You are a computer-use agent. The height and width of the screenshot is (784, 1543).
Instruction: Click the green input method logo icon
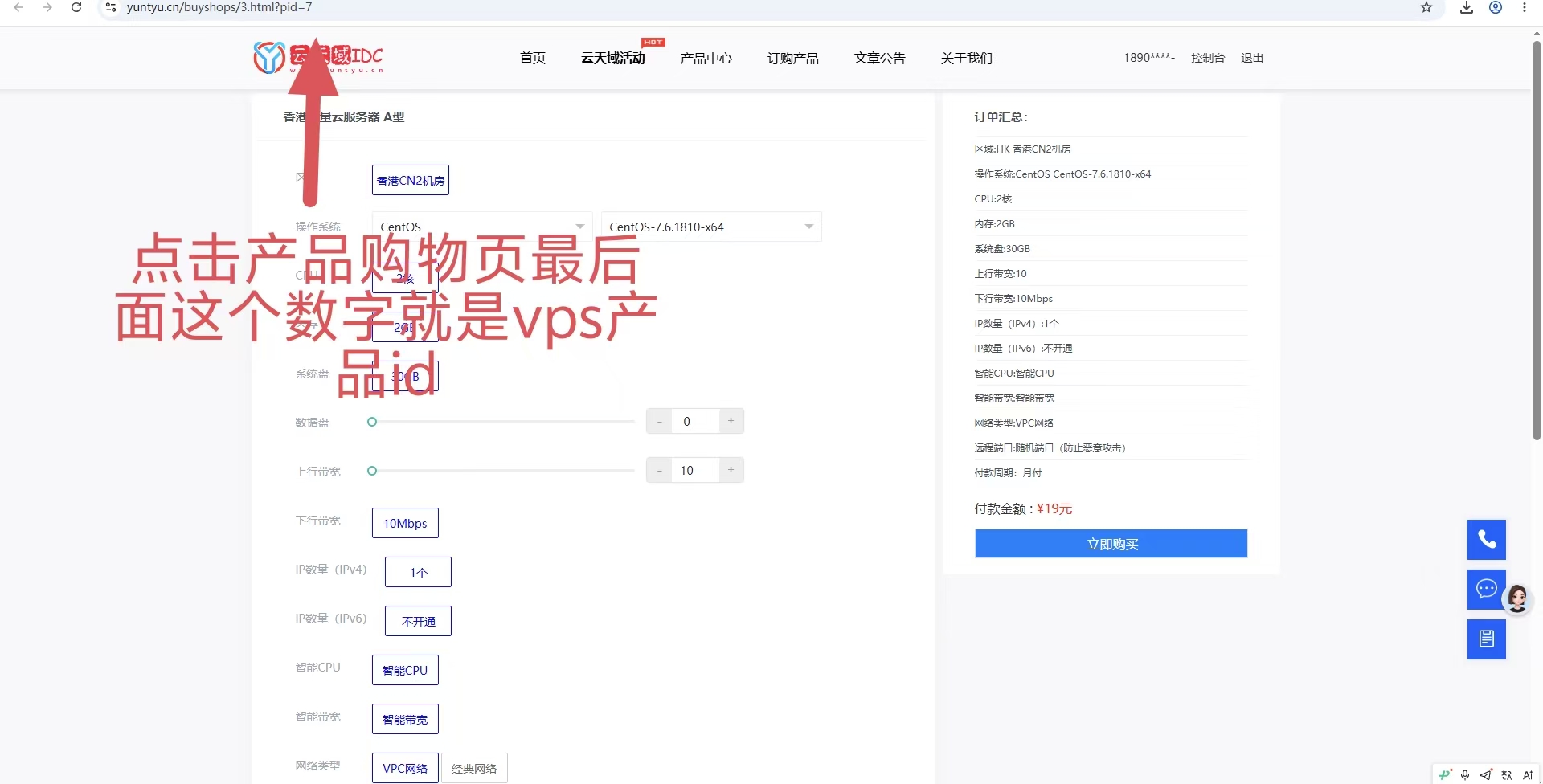click(x=1445, y=774)
